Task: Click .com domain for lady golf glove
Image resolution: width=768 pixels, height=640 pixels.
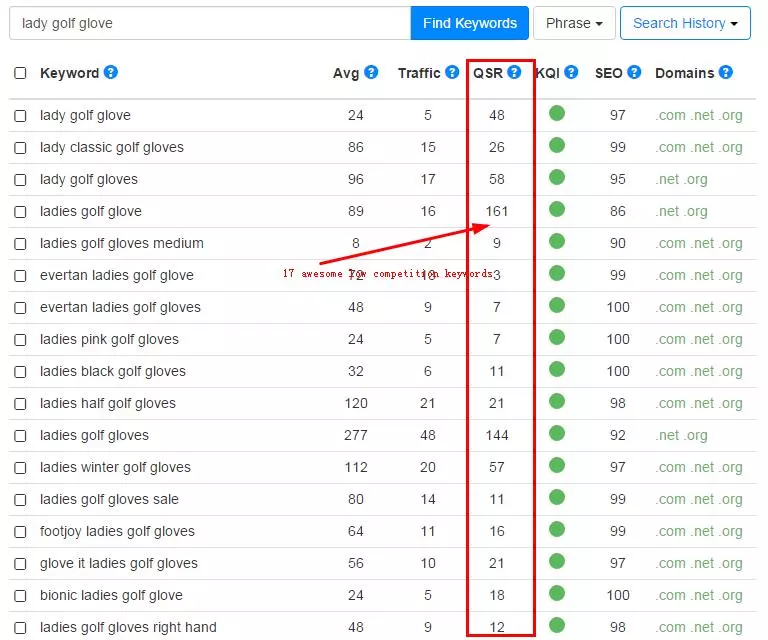Action: [671, 116]
